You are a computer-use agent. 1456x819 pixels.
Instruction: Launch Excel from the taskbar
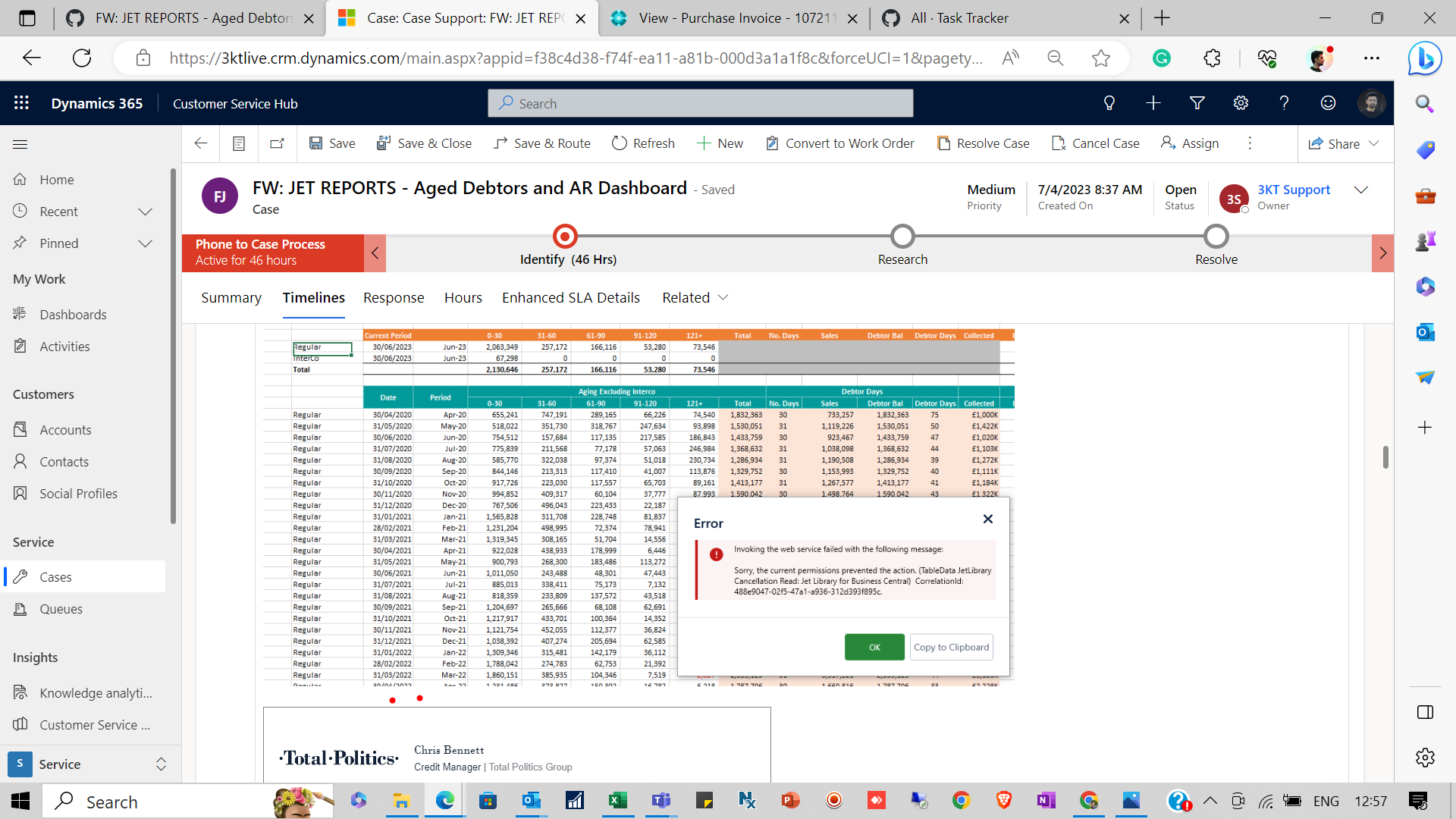pyautogui.click(x=618, y=801)
